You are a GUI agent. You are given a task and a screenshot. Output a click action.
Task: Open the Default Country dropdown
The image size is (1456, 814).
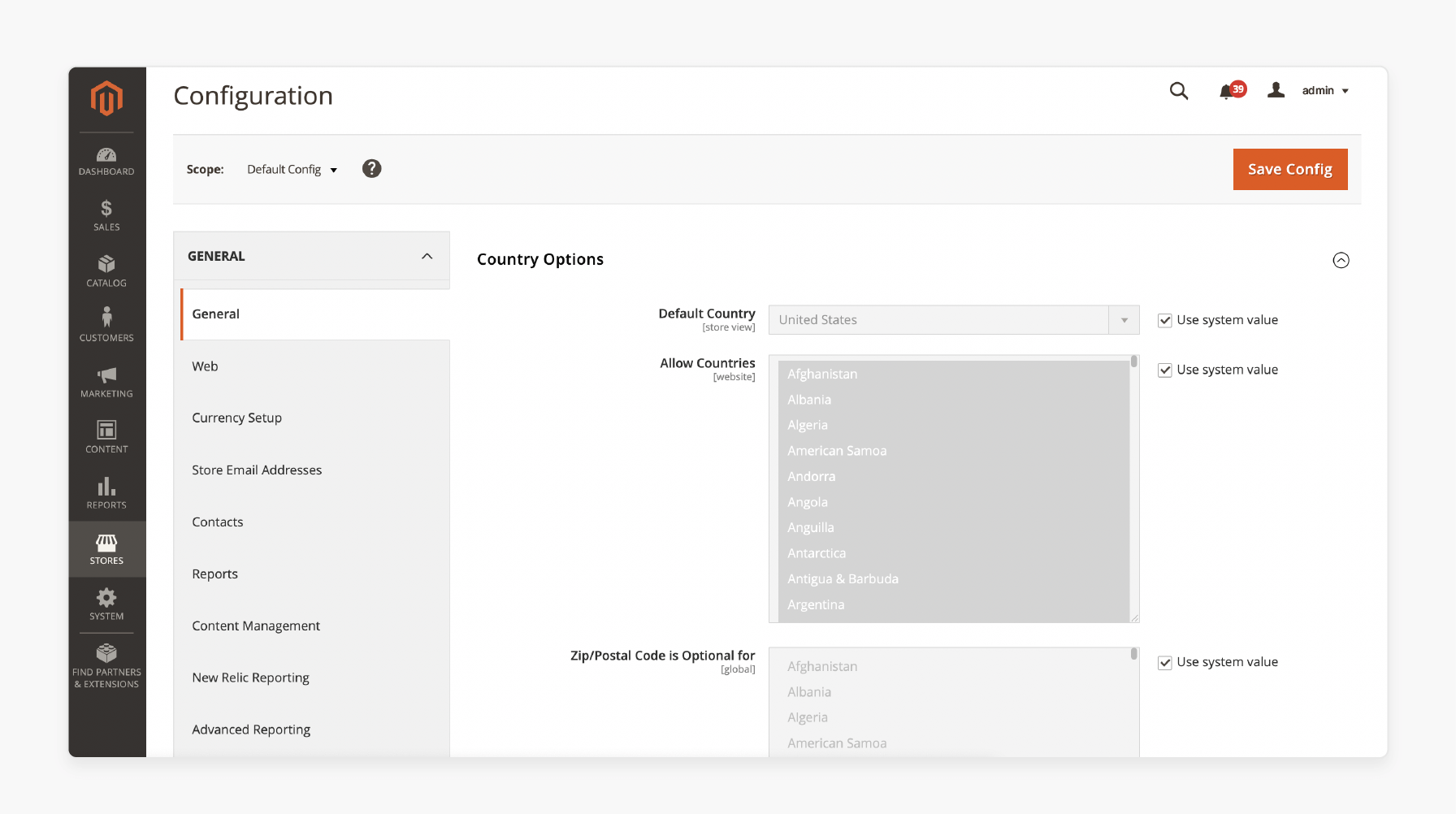954,320
